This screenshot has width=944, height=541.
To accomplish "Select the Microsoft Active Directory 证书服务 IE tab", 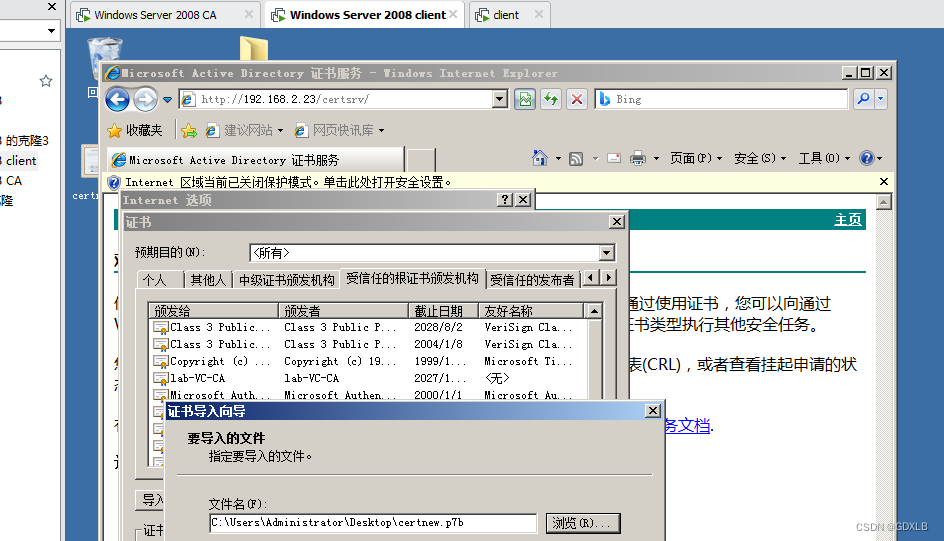I will [x=256, y=160].
